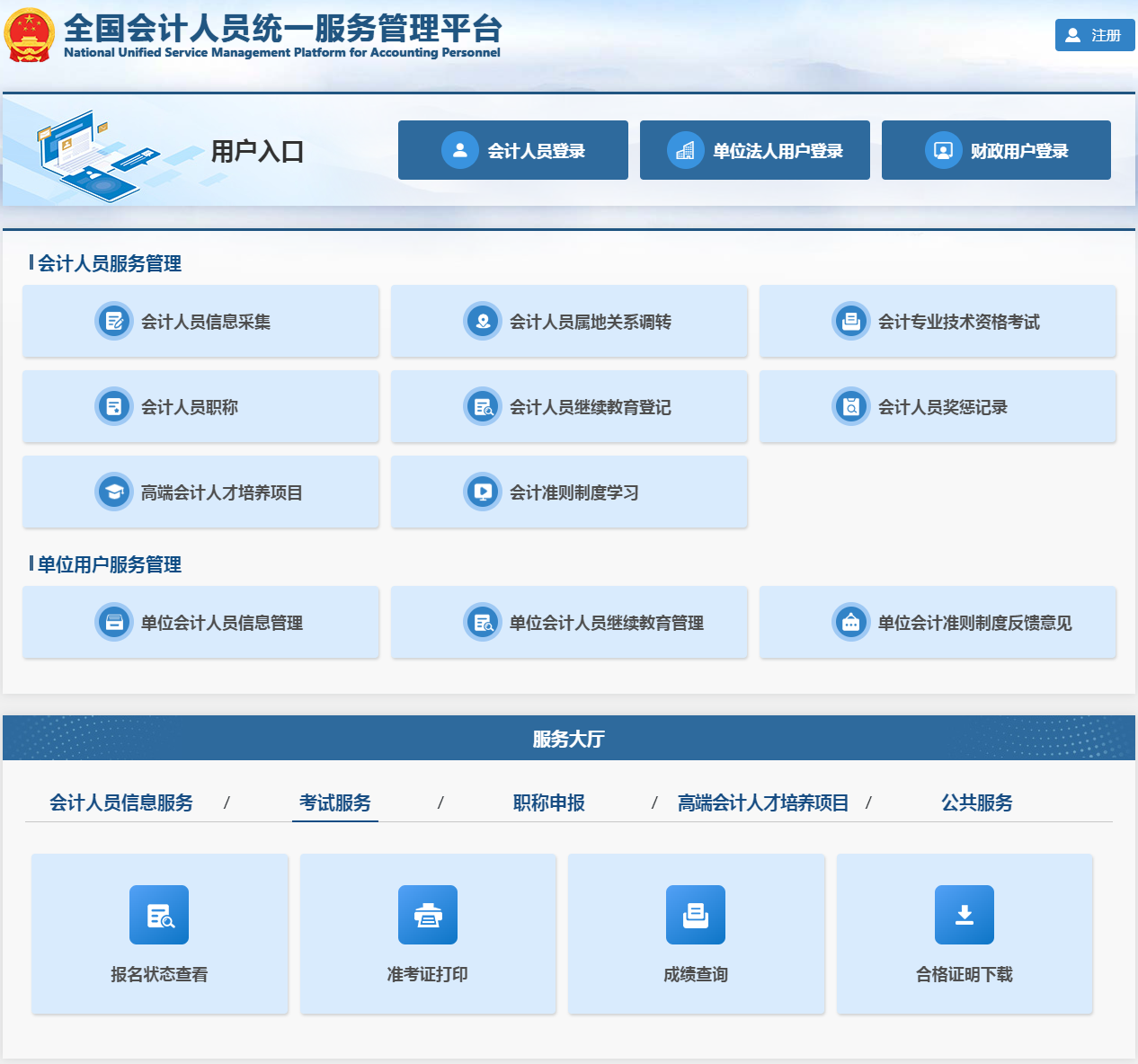
Task: Open 会计人员登录 login button
Action: point(513,150)
